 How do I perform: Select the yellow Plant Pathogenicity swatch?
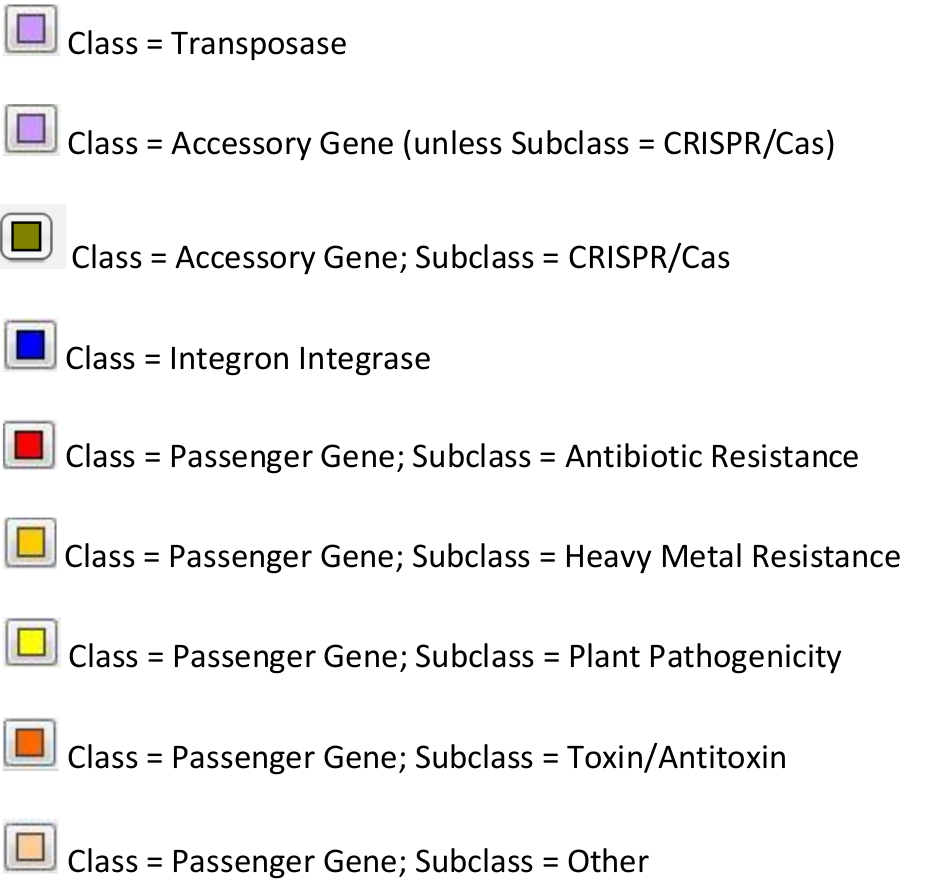[32, 641]
